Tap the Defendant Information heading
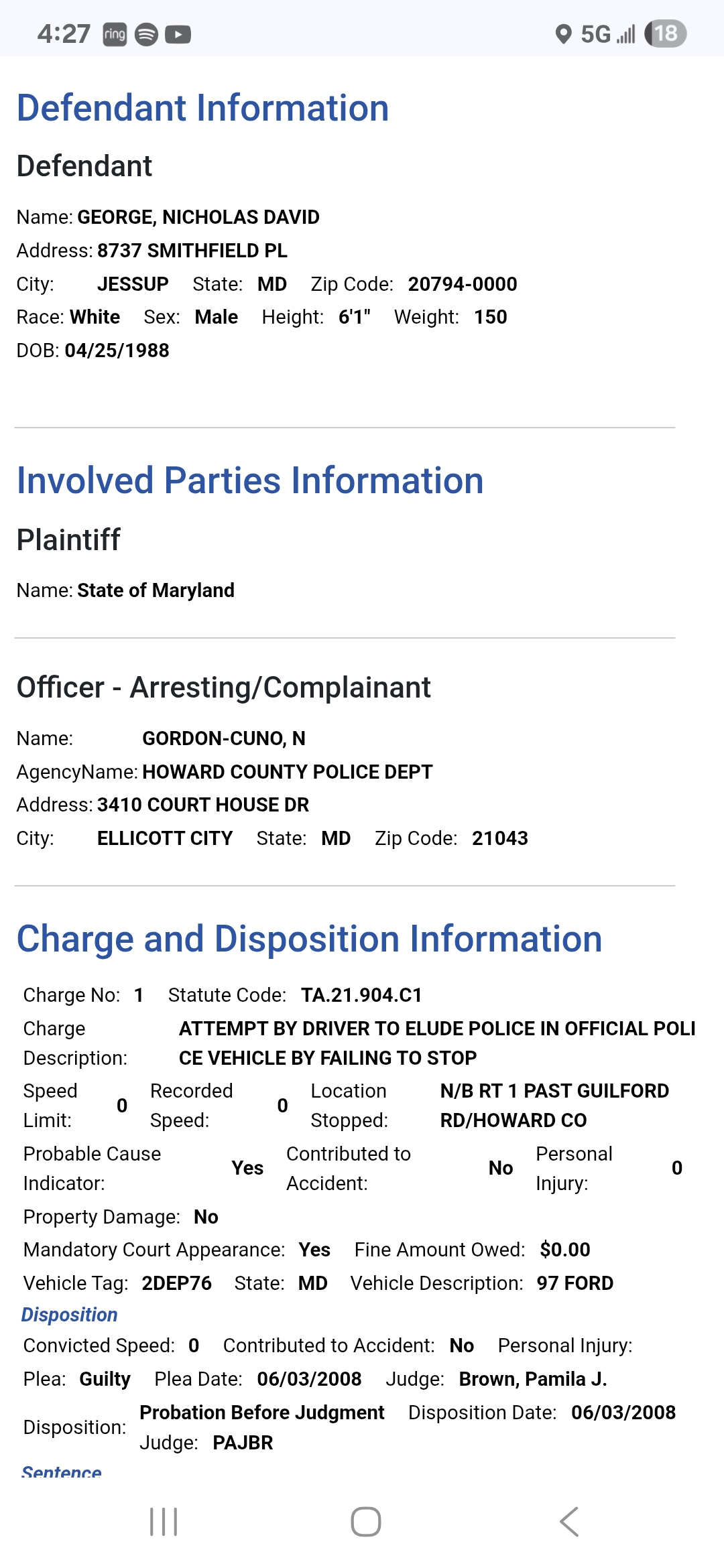724x1568 pixels. [x=202, y=108]
